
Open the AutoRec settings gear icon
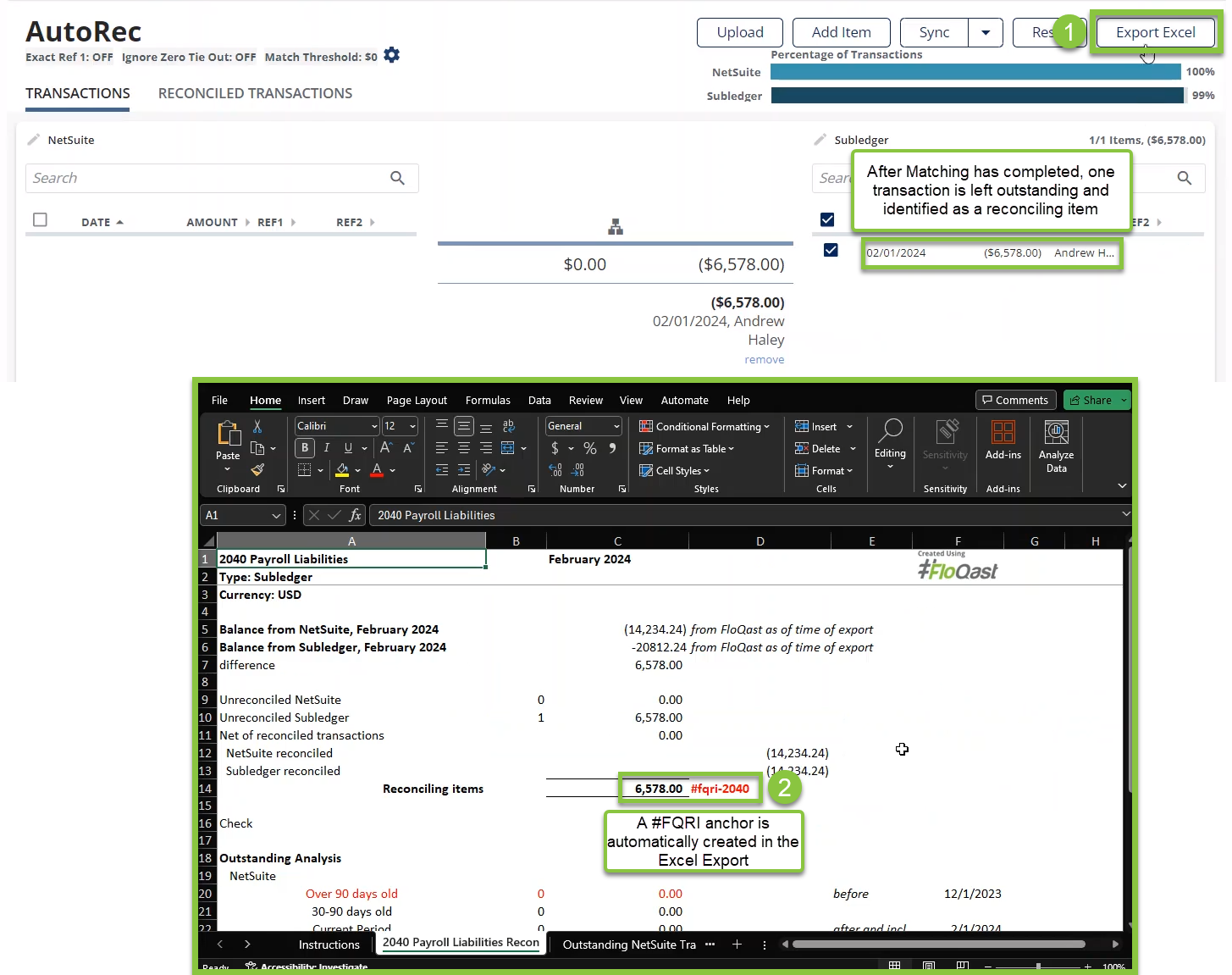[x=391, y=55]
